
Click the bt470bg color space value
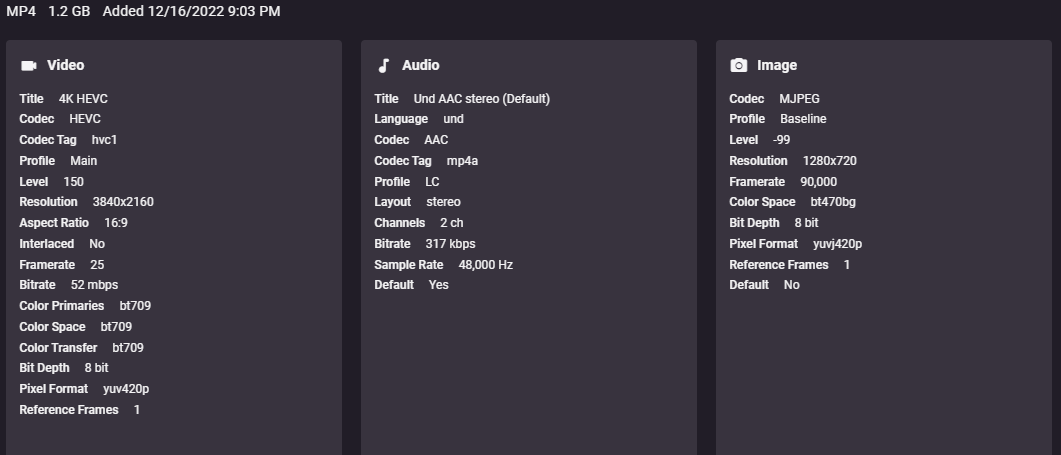pos(833,202)
